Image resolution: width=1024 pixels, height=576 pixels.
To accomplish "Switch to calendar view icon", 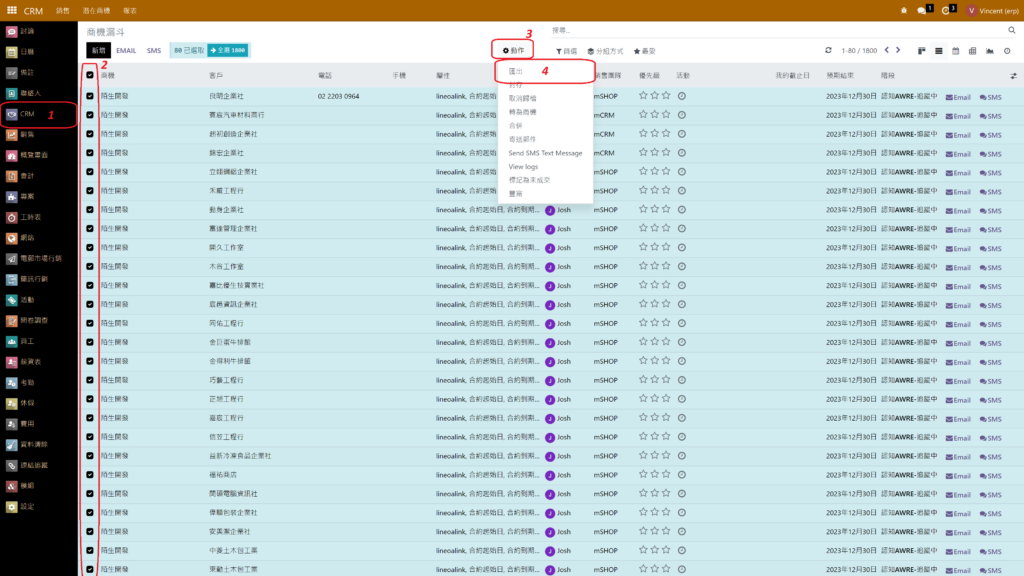I will 956,50.
